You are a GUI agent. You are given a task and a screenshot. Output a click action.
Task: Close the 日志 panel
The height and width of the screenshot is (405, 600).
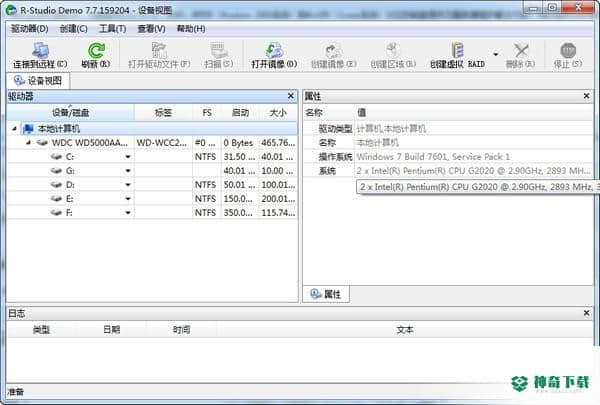(x=586, y=313)
